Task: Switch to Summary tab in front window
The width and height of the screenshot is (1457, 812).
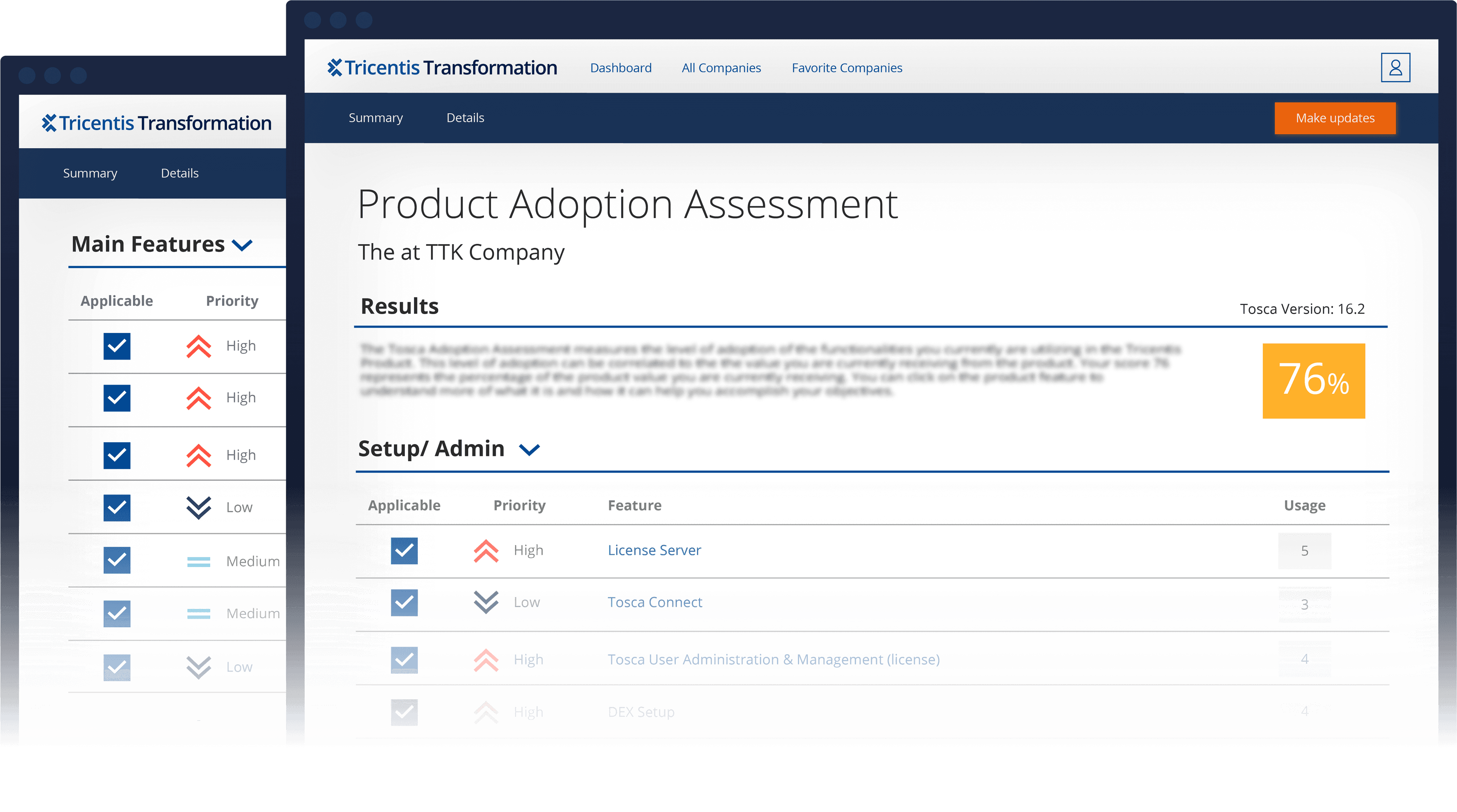Action: [376, 118]
